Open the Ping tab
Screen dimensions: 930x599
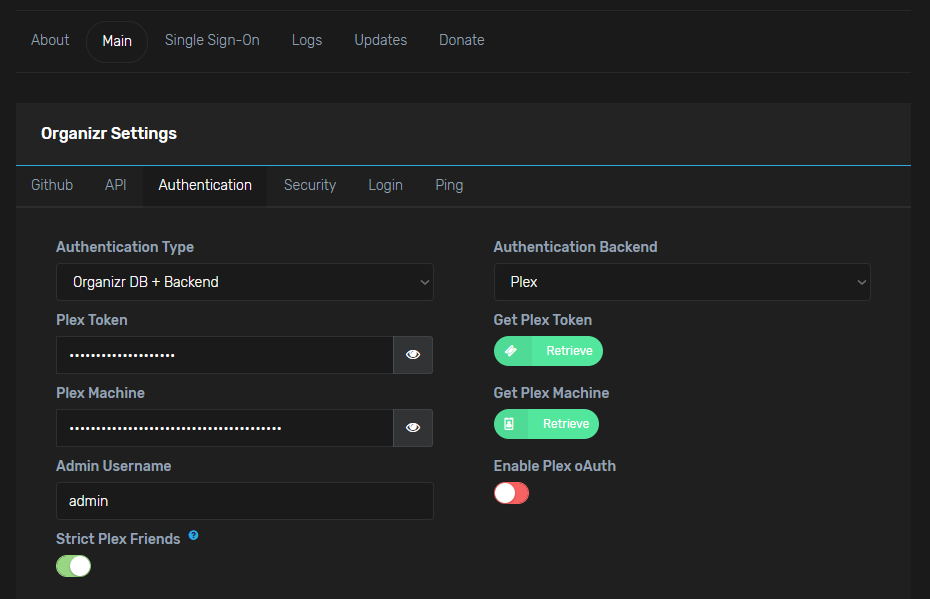[449, 185]
